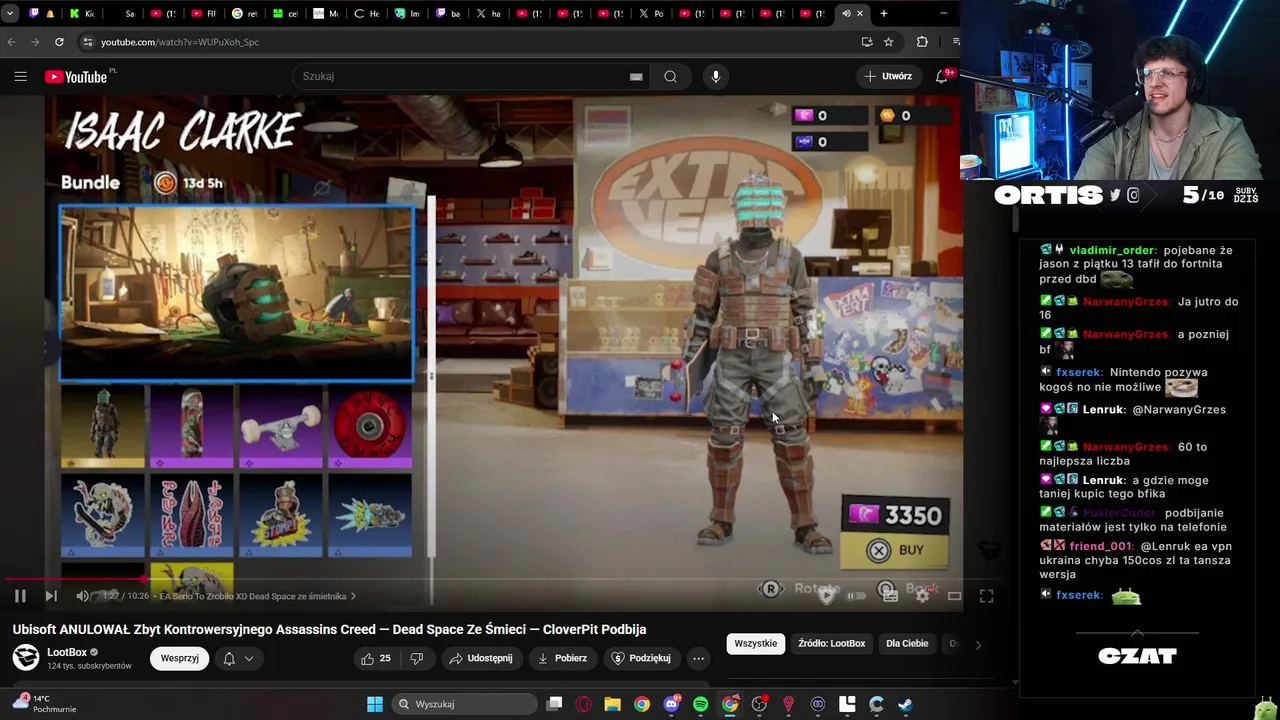Open video player settings gear
This screenshot has height=720, width=1280.
point(922,595)
